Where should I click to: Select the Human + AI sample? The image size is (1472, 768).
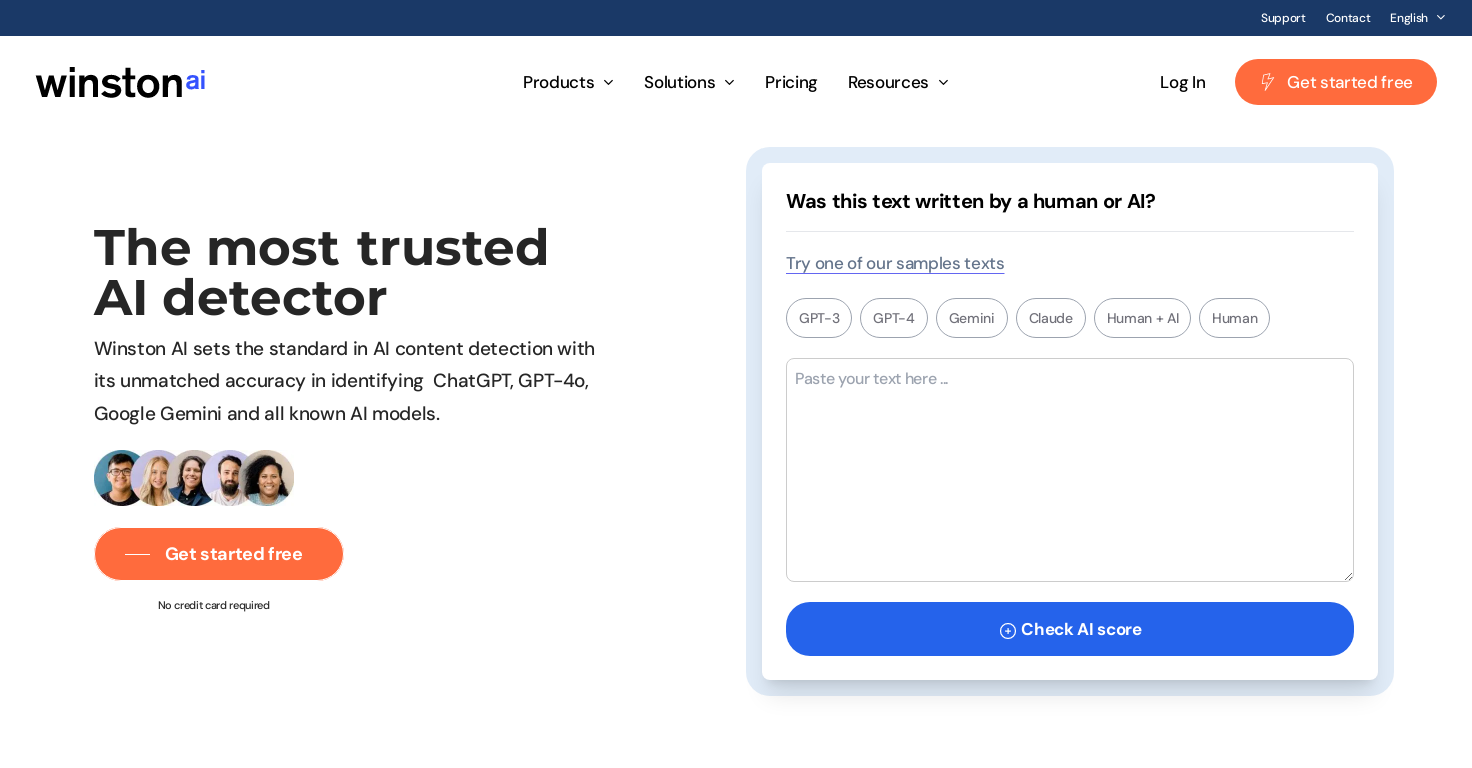[x=1142, y=318]
